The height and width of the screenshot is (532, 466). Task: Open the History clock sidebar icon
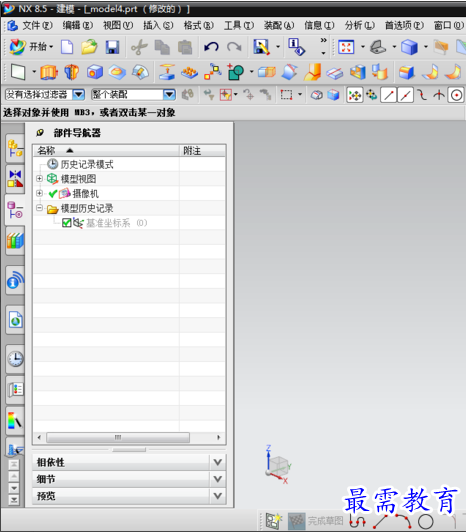pos(15,359)
